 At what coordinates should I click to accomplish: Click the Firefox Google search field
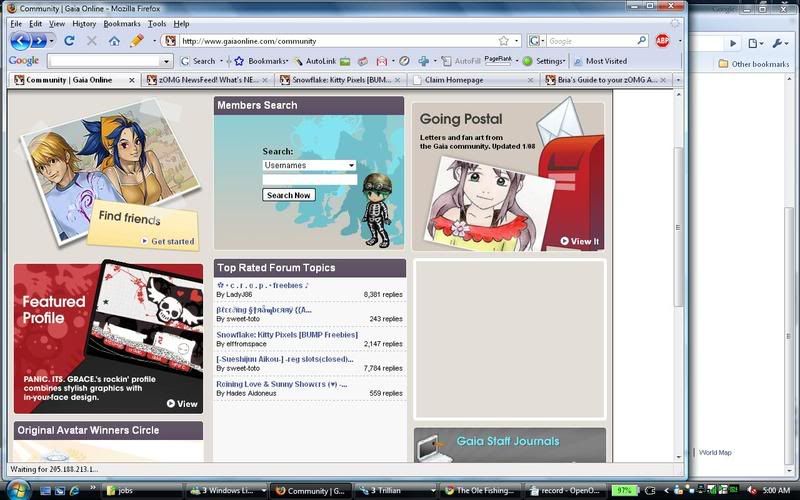pyautogui.click(x=591, y=41)
